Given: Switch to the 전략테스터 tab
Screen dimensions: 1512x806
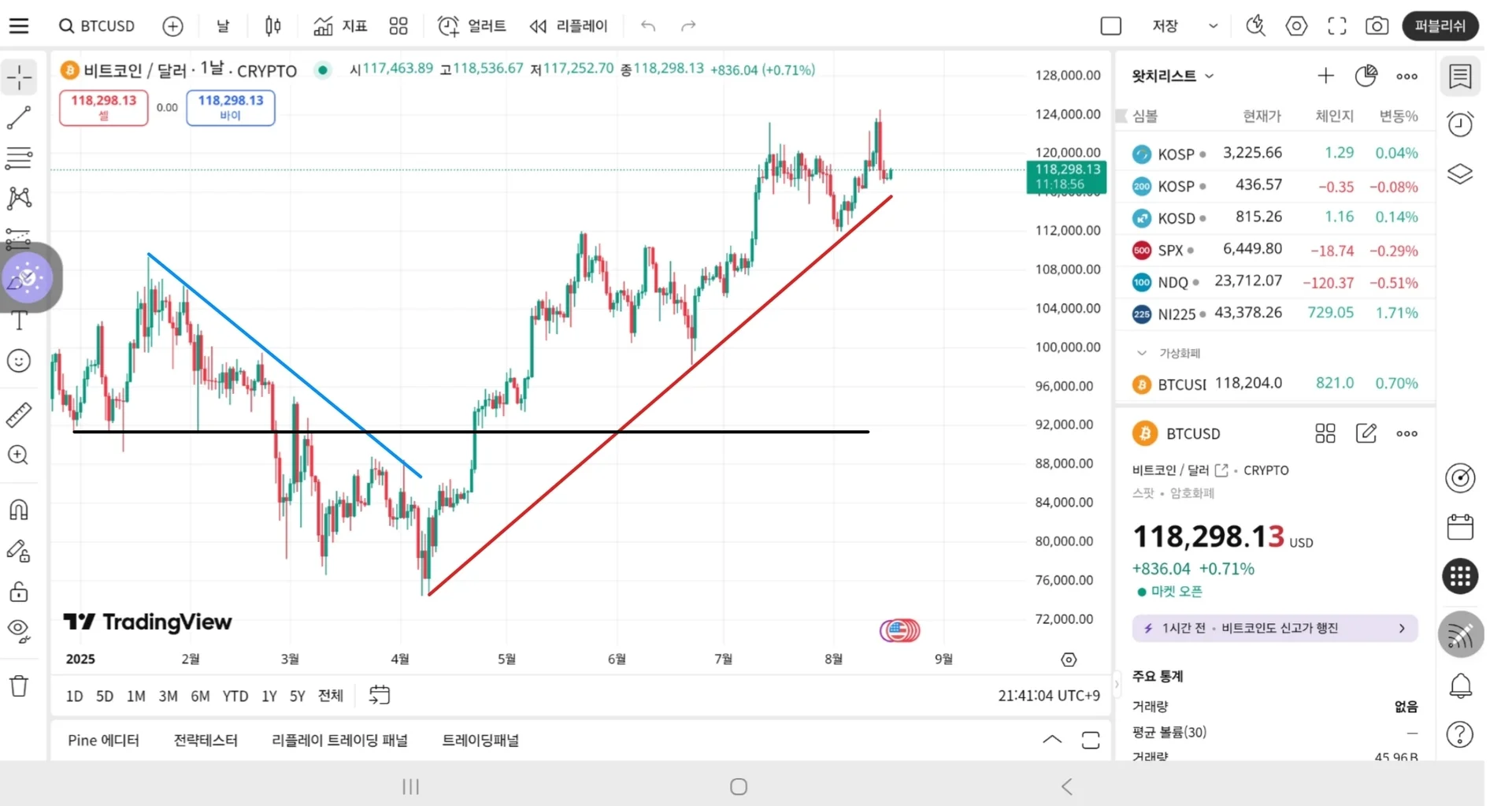Looking at the screenshot, I should tap(206, 740).
